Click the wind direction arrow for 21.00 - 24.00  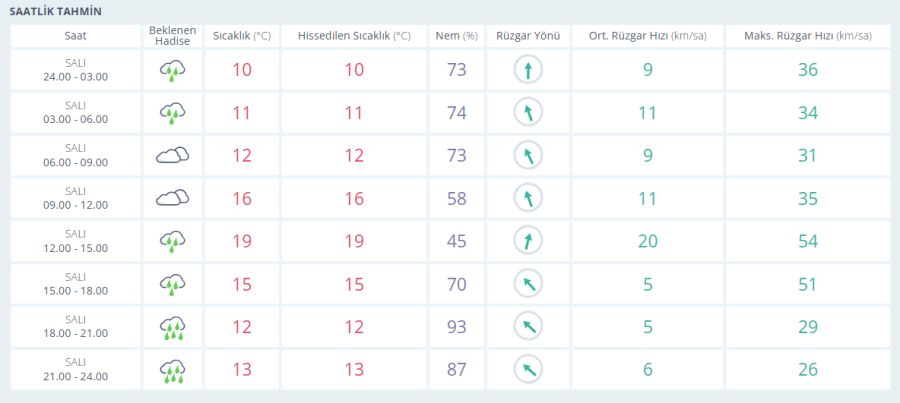[x=527, y=370]
